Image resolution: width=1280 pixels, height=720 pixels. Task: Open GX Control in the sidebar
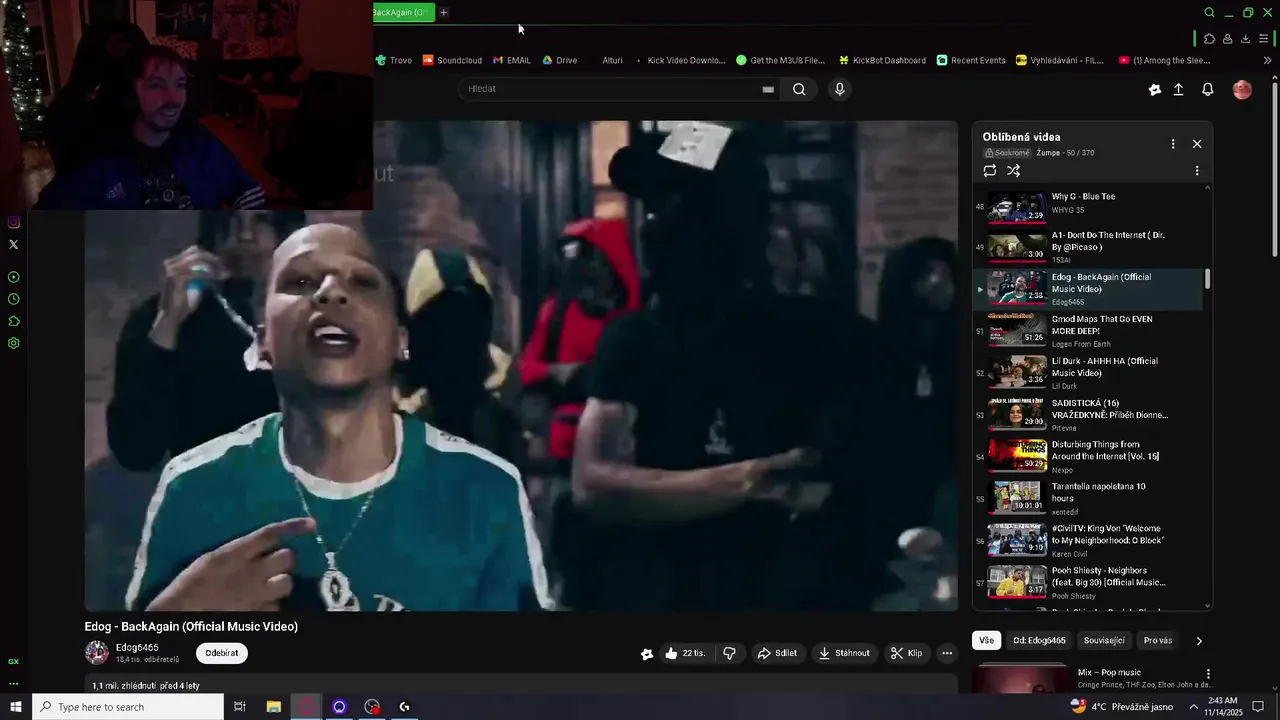13,661
